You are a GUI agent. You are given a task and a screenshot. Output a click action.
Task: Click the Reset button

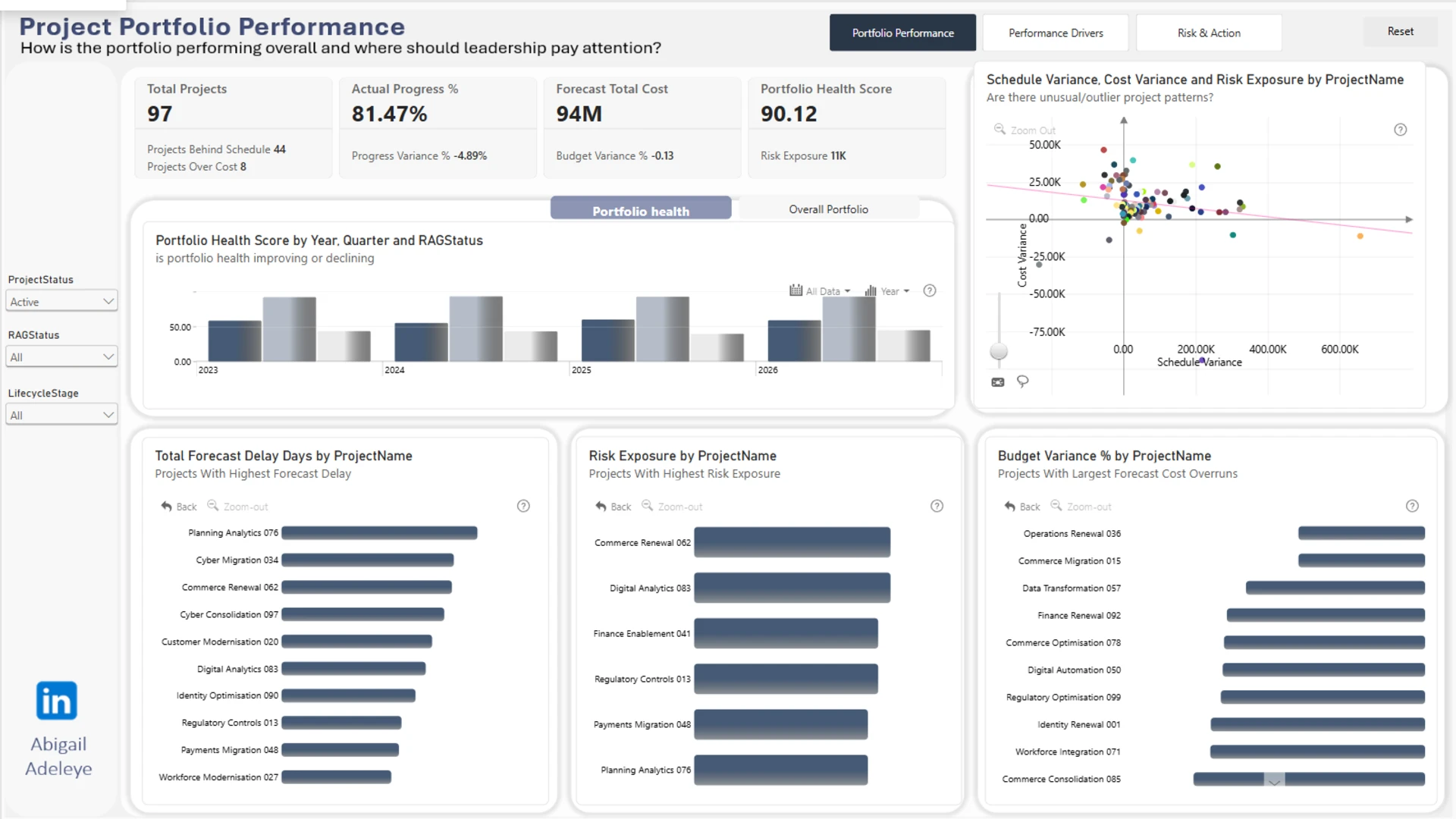pos(1400,31)
